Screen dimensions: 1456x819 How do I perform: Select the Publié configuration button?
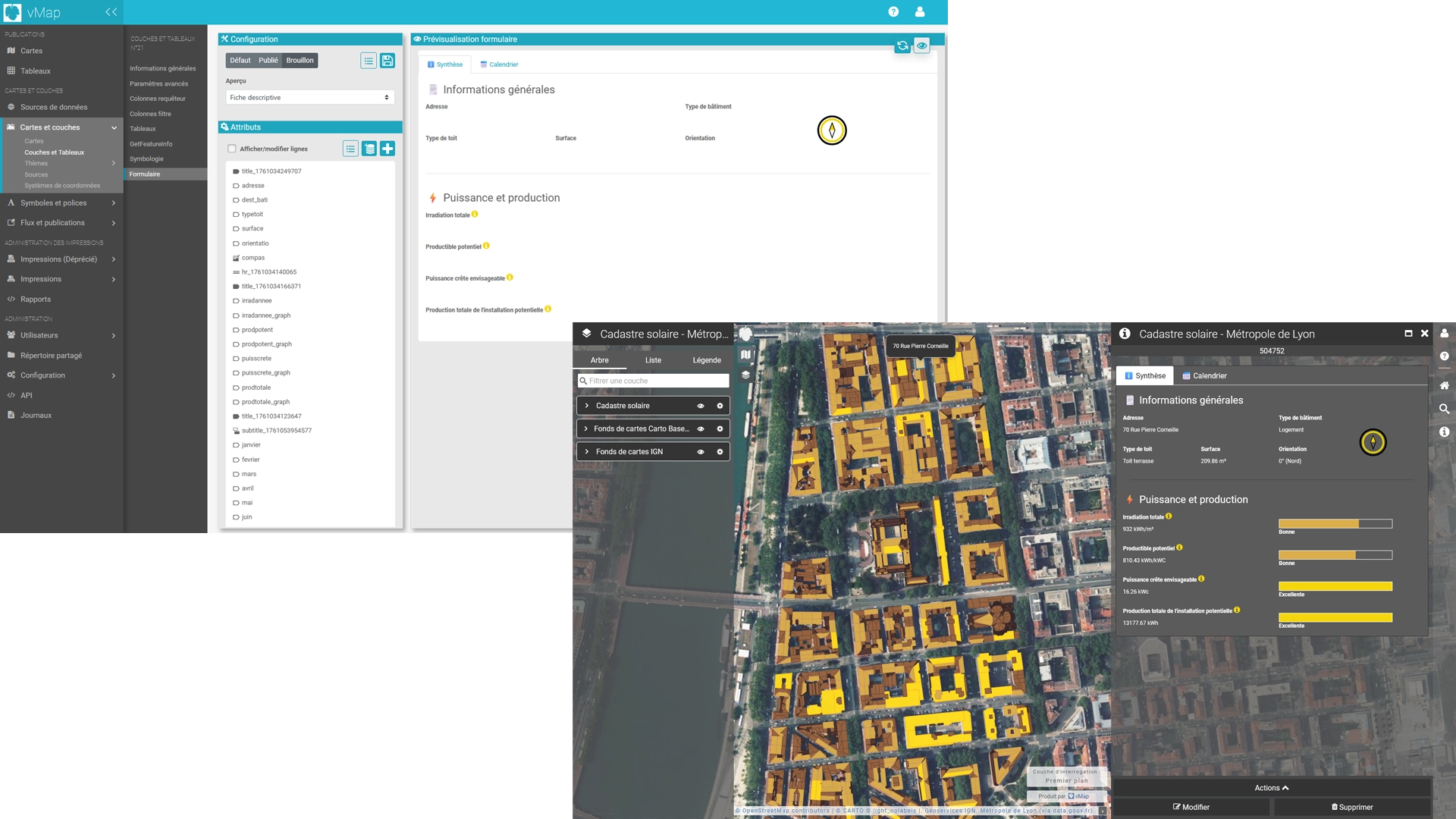coord(268,61)
